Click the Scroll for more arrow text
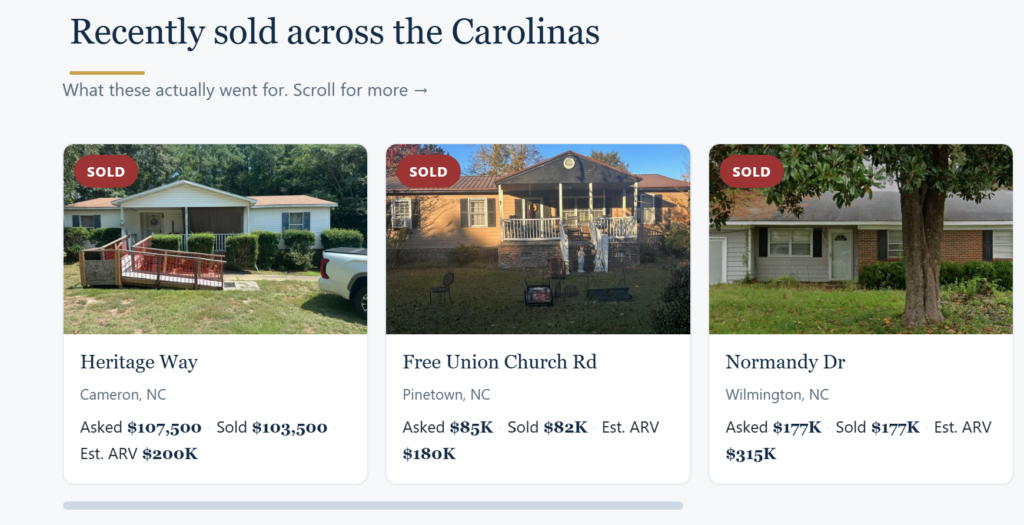The image size is (1024, 525). [x=360, y=89]
